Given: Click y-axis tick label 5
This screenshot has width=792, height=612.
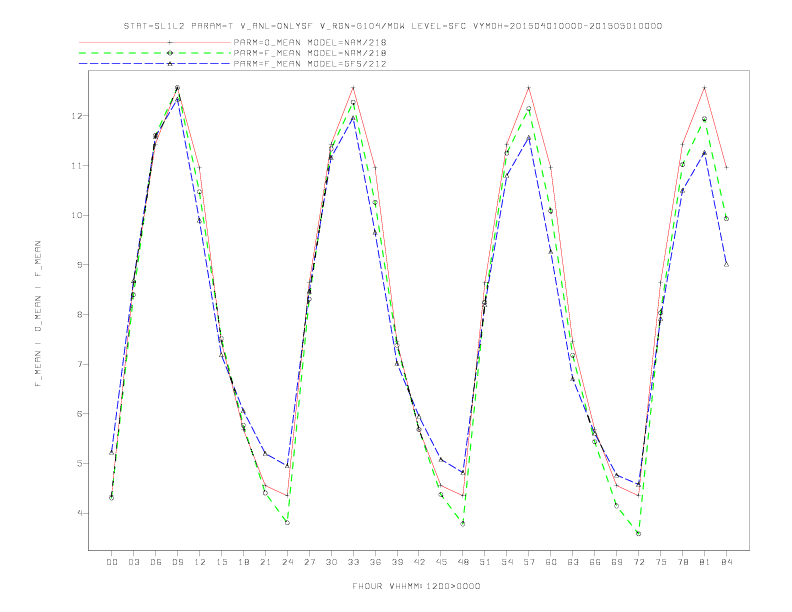Looking at the screenshot, I should click(x=79, y=463).
